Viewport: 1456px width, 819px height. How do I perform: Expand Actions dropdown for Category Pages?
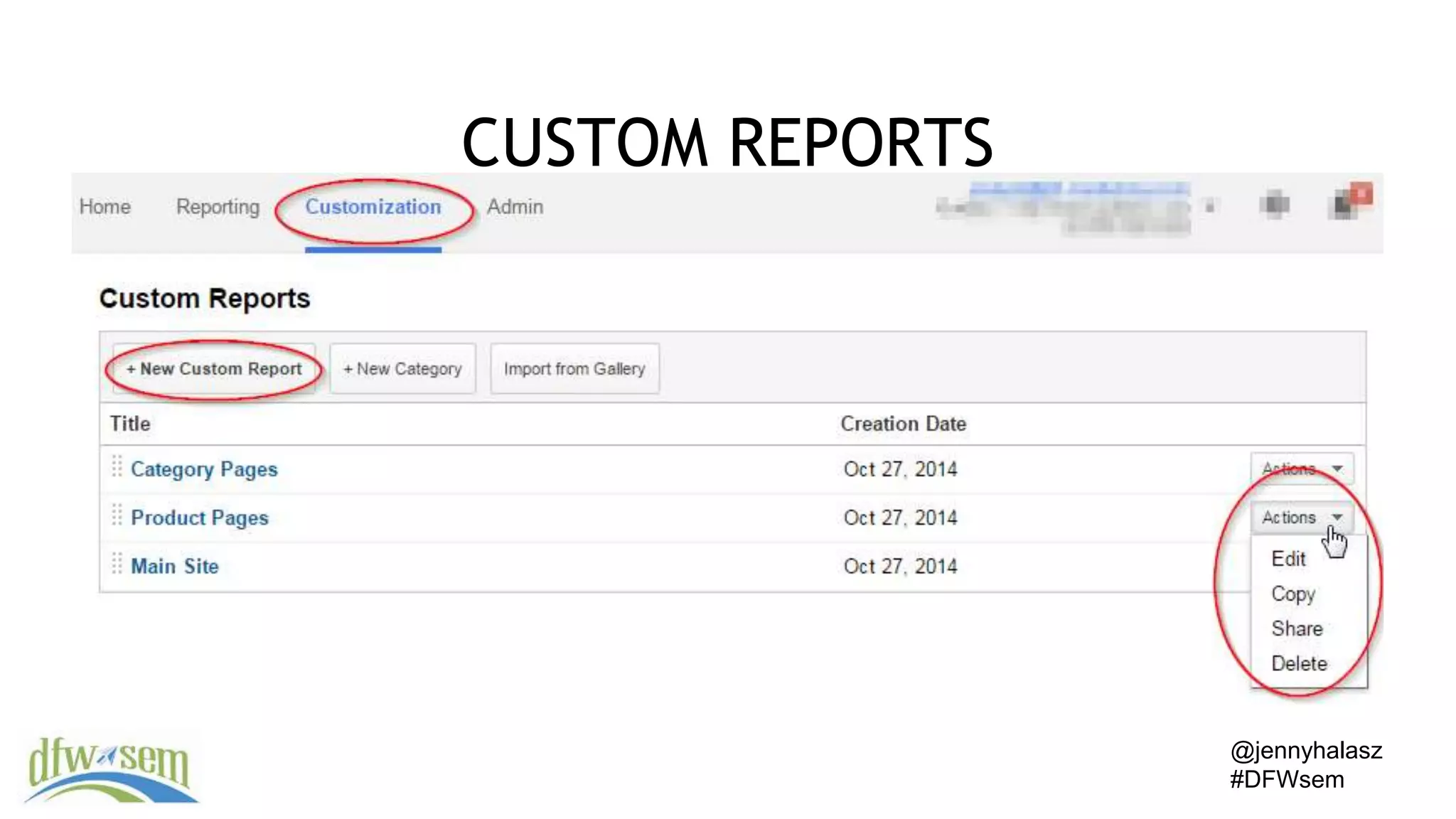(x=1302, y=469)
